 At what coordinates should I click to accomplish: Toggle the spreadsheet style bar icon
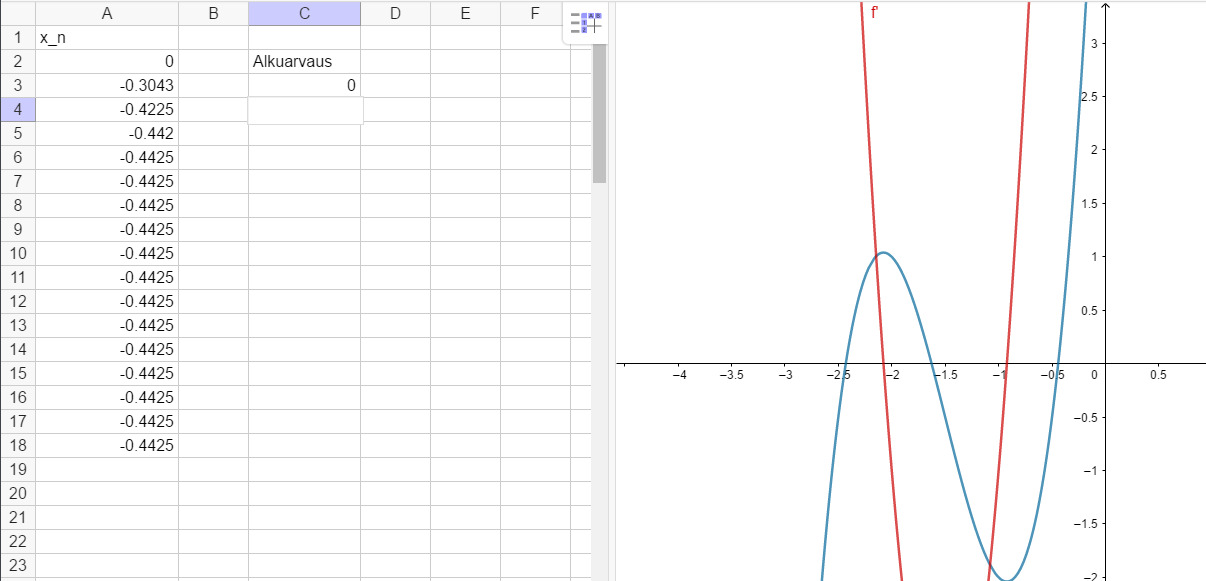click(586, 22)
